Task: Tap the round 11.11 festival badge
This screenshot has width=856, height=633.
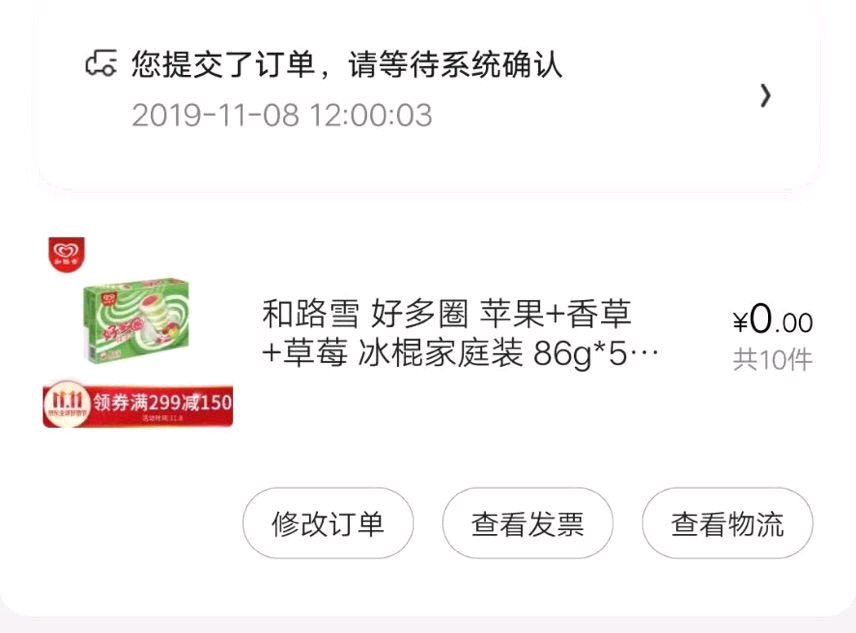Action: tap(67, 403)
